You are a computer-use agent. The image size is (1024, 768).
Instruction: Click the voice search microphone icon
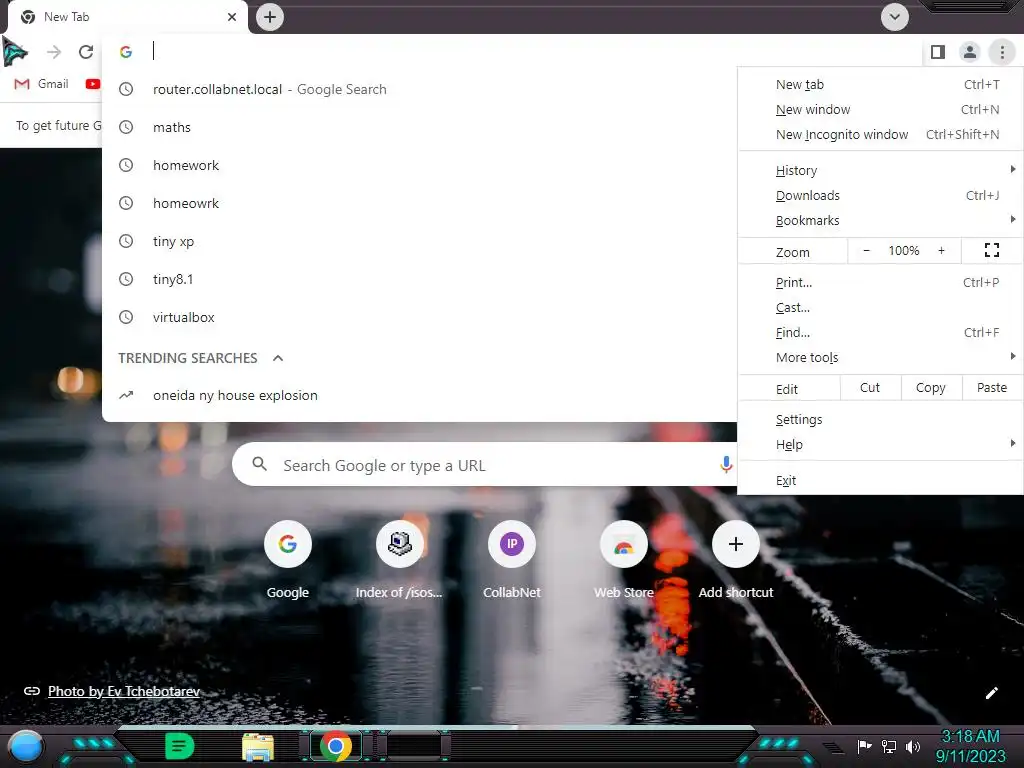pos(726,464)
